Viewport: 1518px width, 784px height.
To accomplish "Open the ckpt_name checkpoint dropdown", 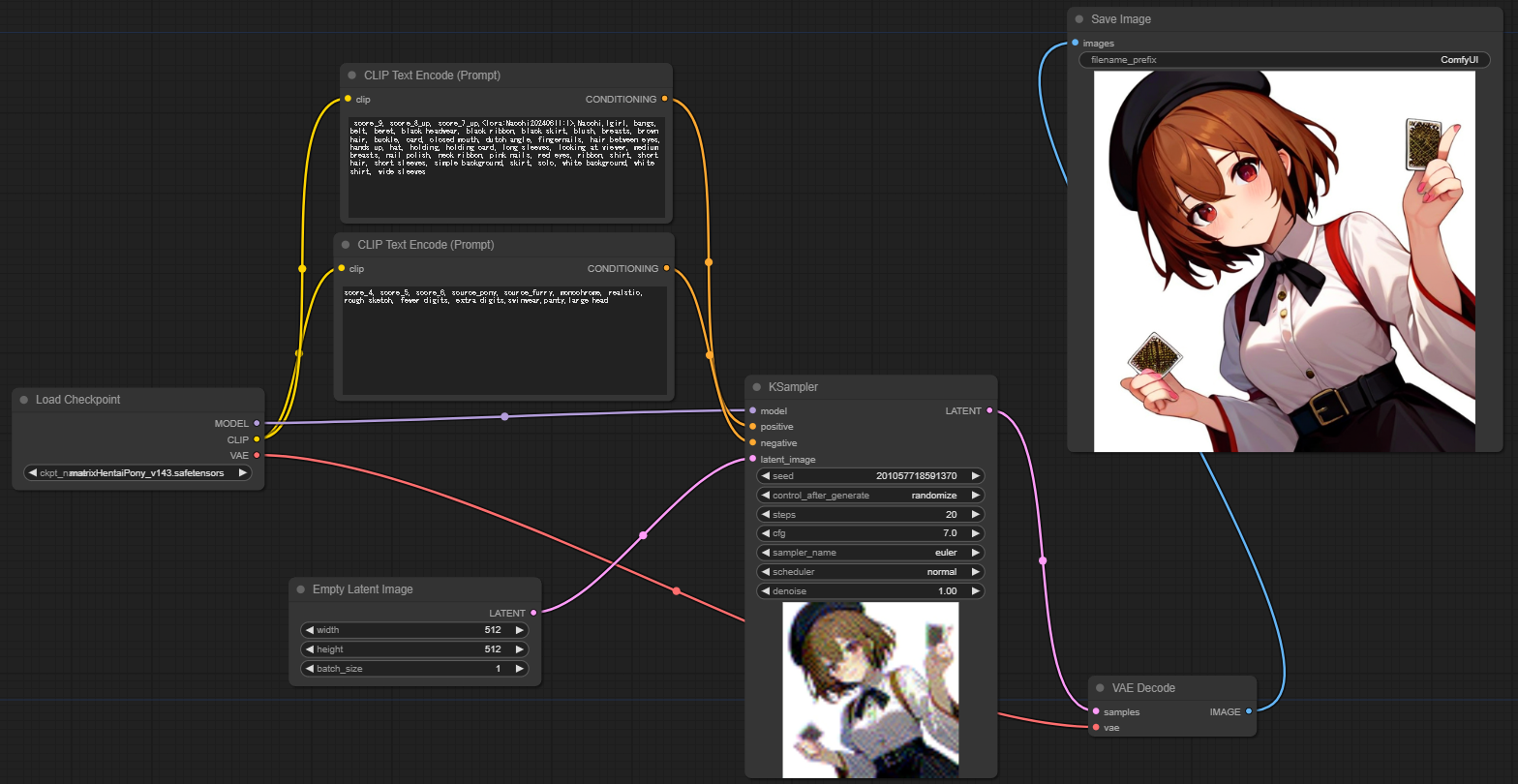I will click(137, 473).
